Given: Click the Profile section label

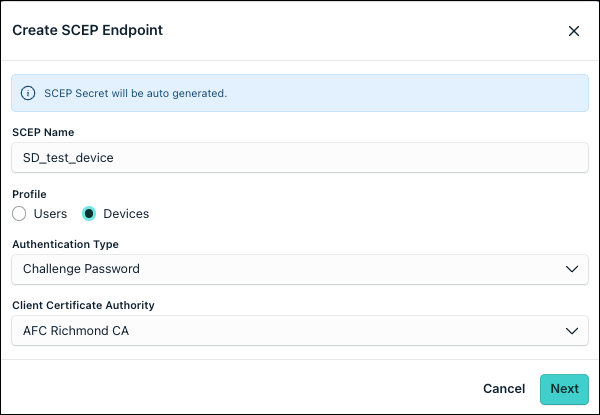Looking at the screenshot, I should (29, 194).
